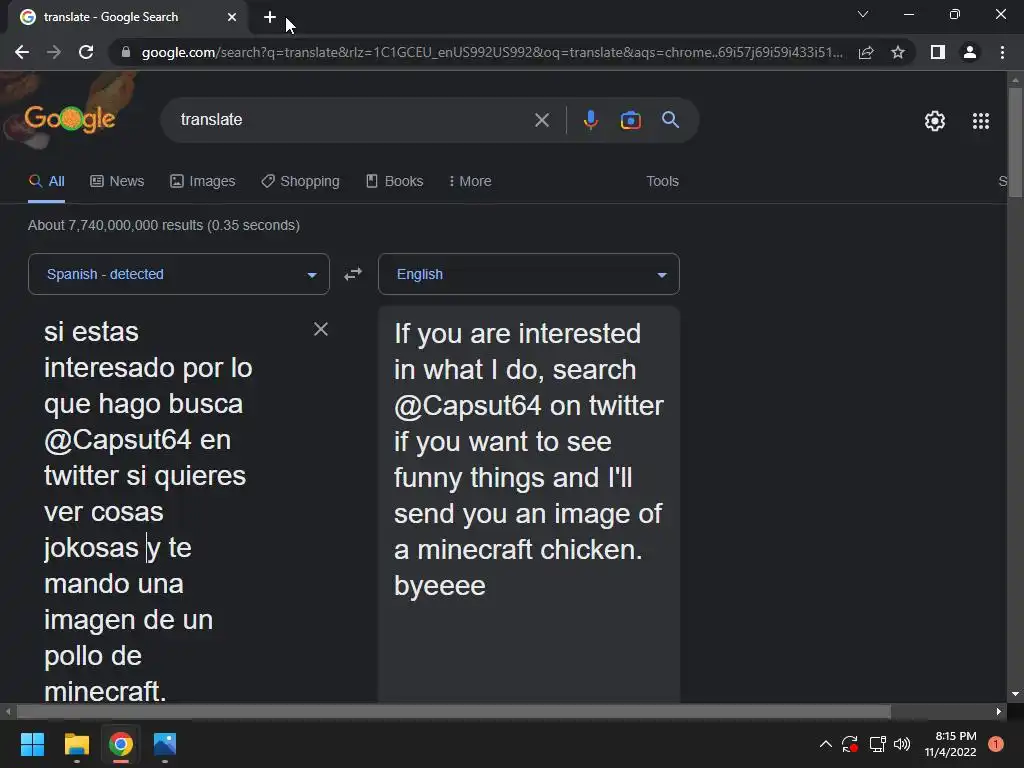Image resolution: width=1024 pixels, height=768 pixels.
Task: Open Windows Start menu
Action: 32,744
